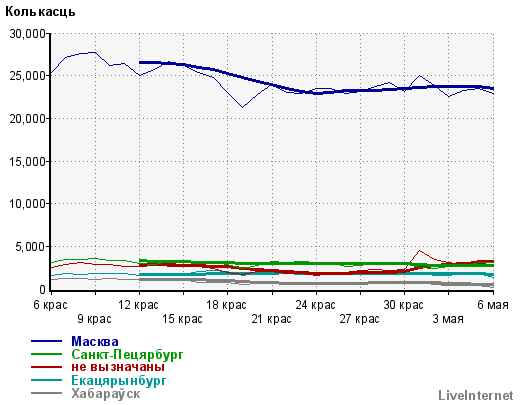This screenshot has width=520, height=405.
Task: Click the gray Хабараўск line swatch
Action: click(x=46, y=393)
